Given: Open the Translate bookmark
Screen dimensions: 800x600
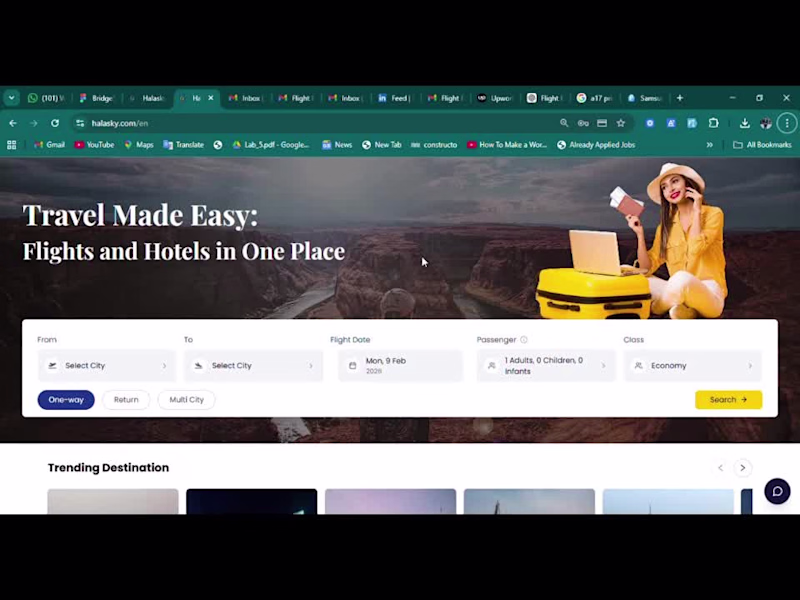Looking at the screenshot, I should (x=184, y=145).
